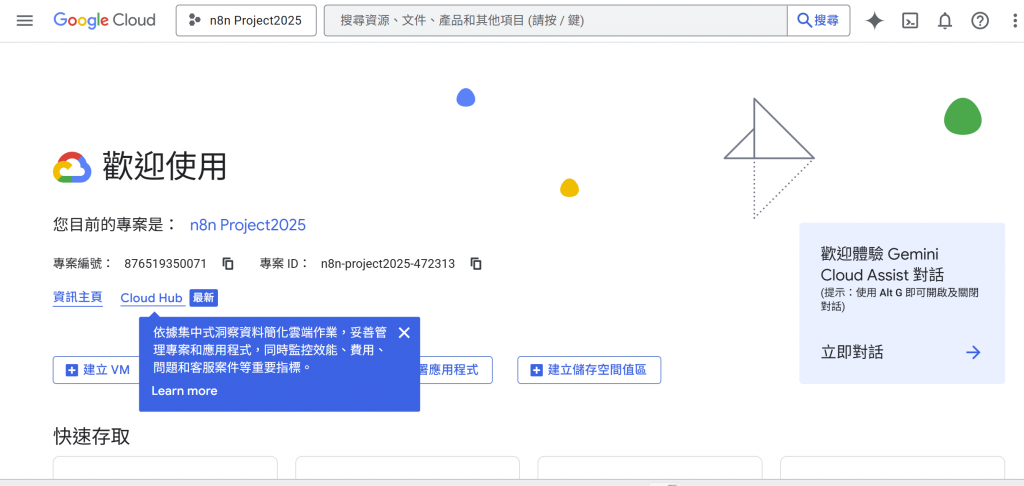This screenshot has height=486, width=1024.
Task: Go to 資訊主頁 dashboard link
Action: point(78,298)
